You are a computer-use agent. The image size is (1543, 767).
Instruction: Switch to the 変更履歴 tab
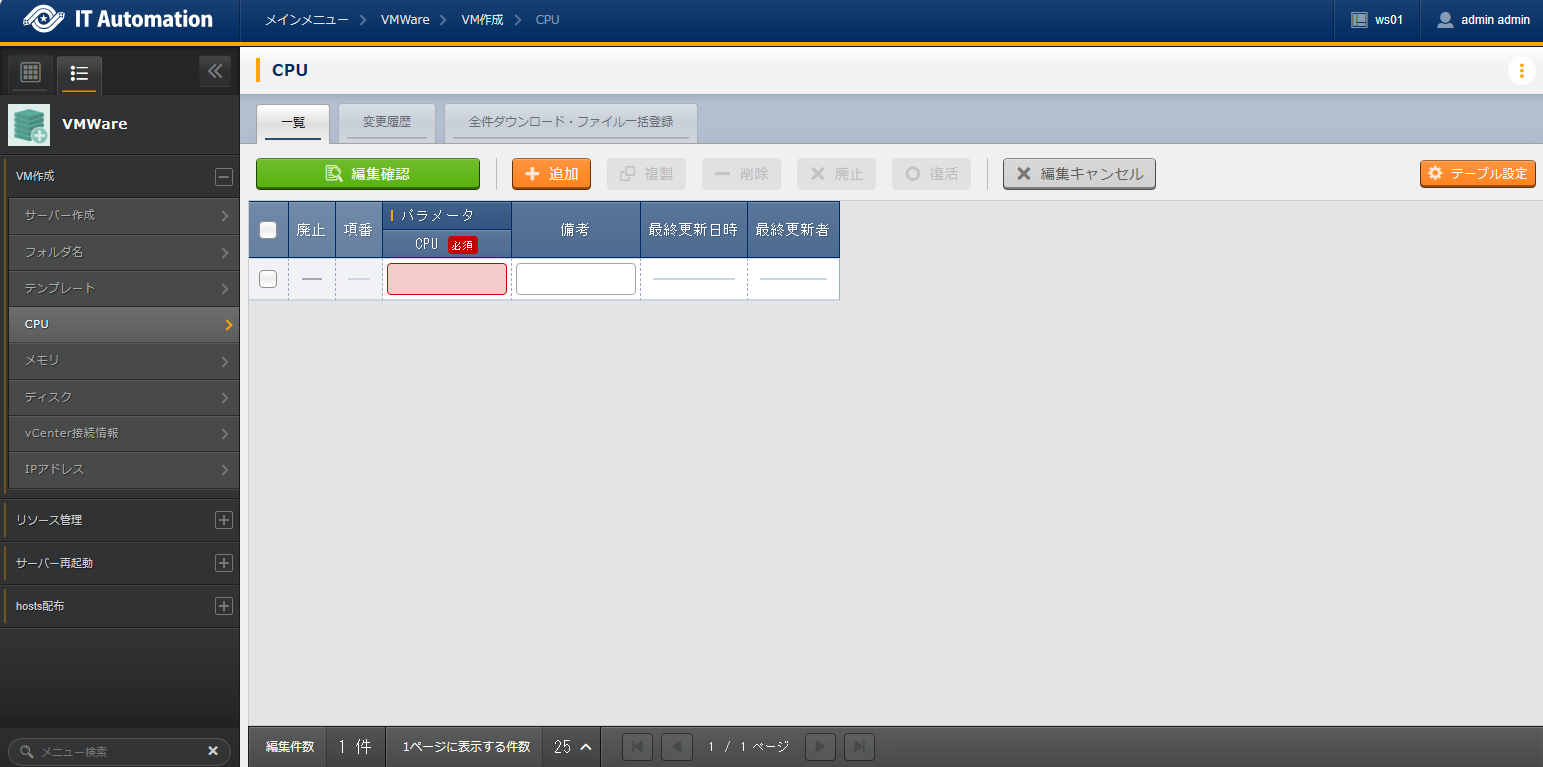click(x=387, y=122)
